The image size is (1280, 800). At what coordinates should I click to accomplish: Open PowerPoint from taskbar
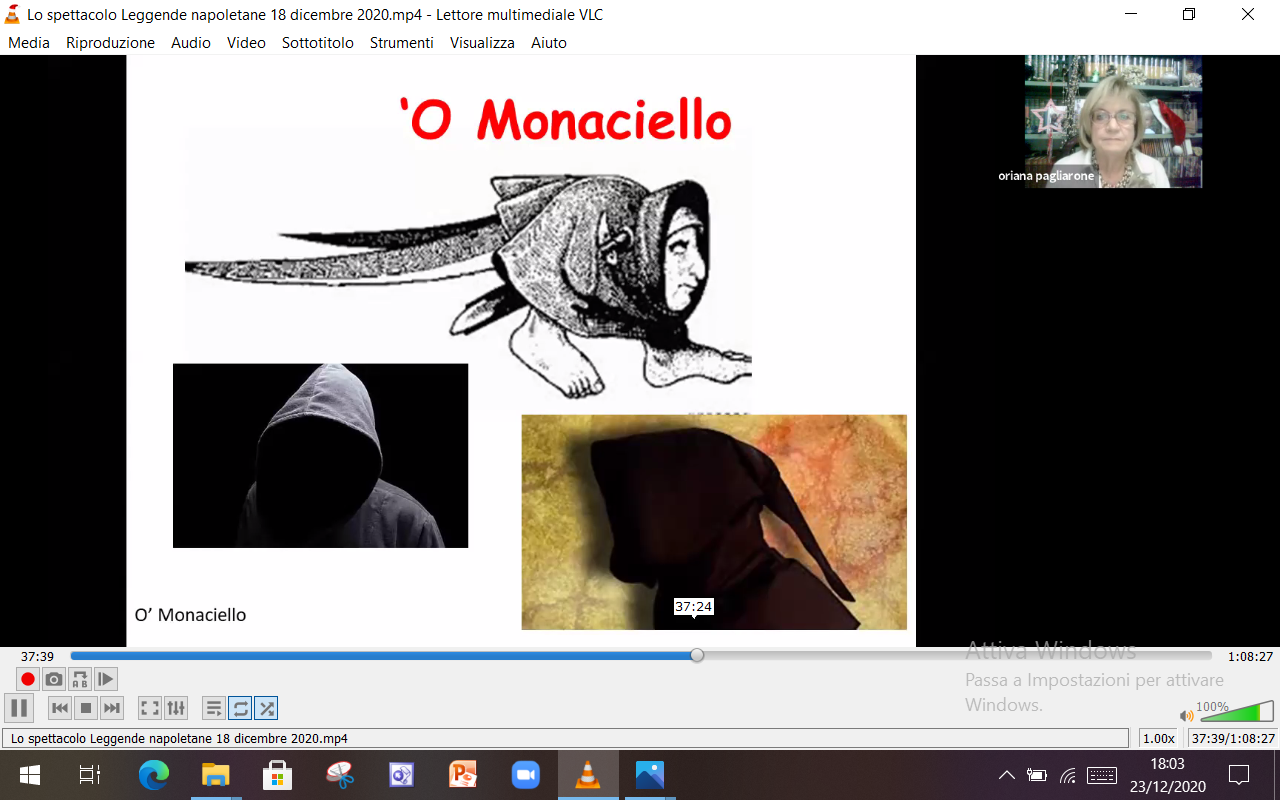[464, 775]
